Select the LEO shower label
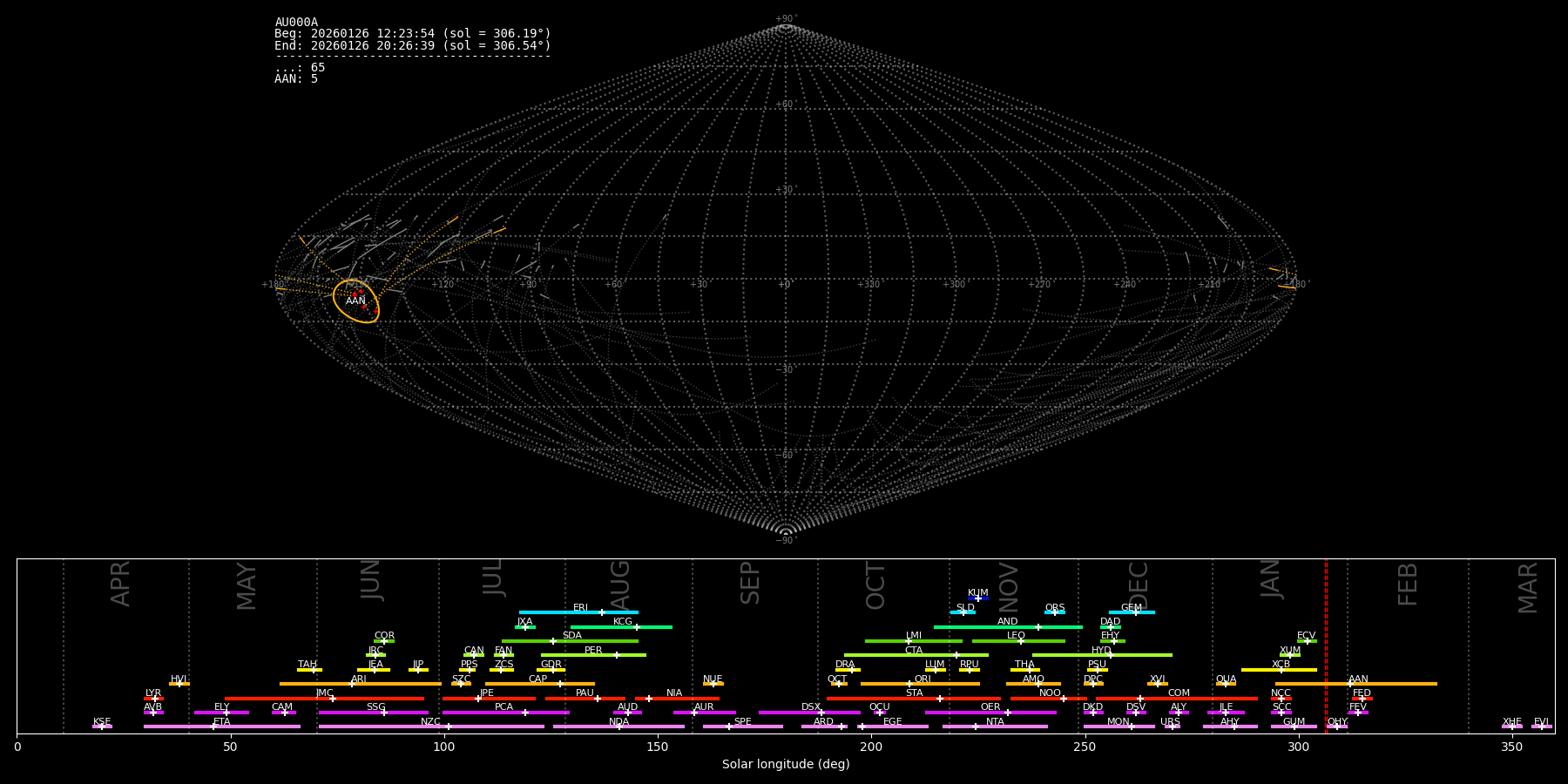 (1017, 636)
